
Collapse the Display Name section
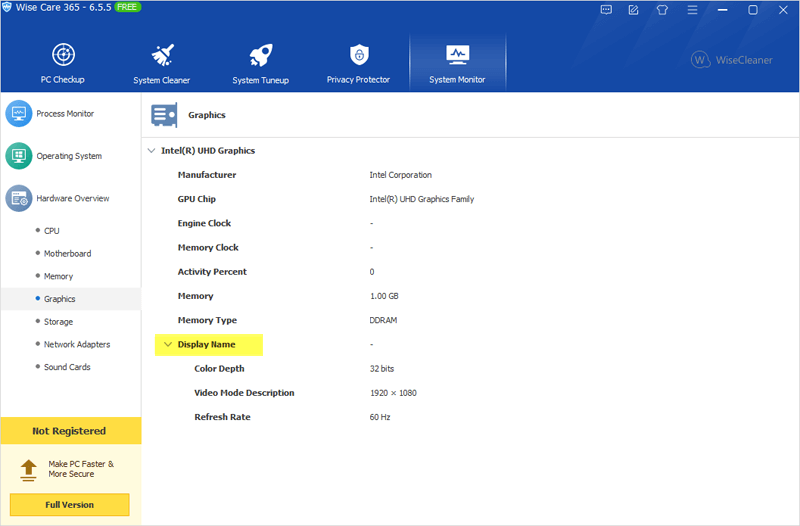(168, 344)
